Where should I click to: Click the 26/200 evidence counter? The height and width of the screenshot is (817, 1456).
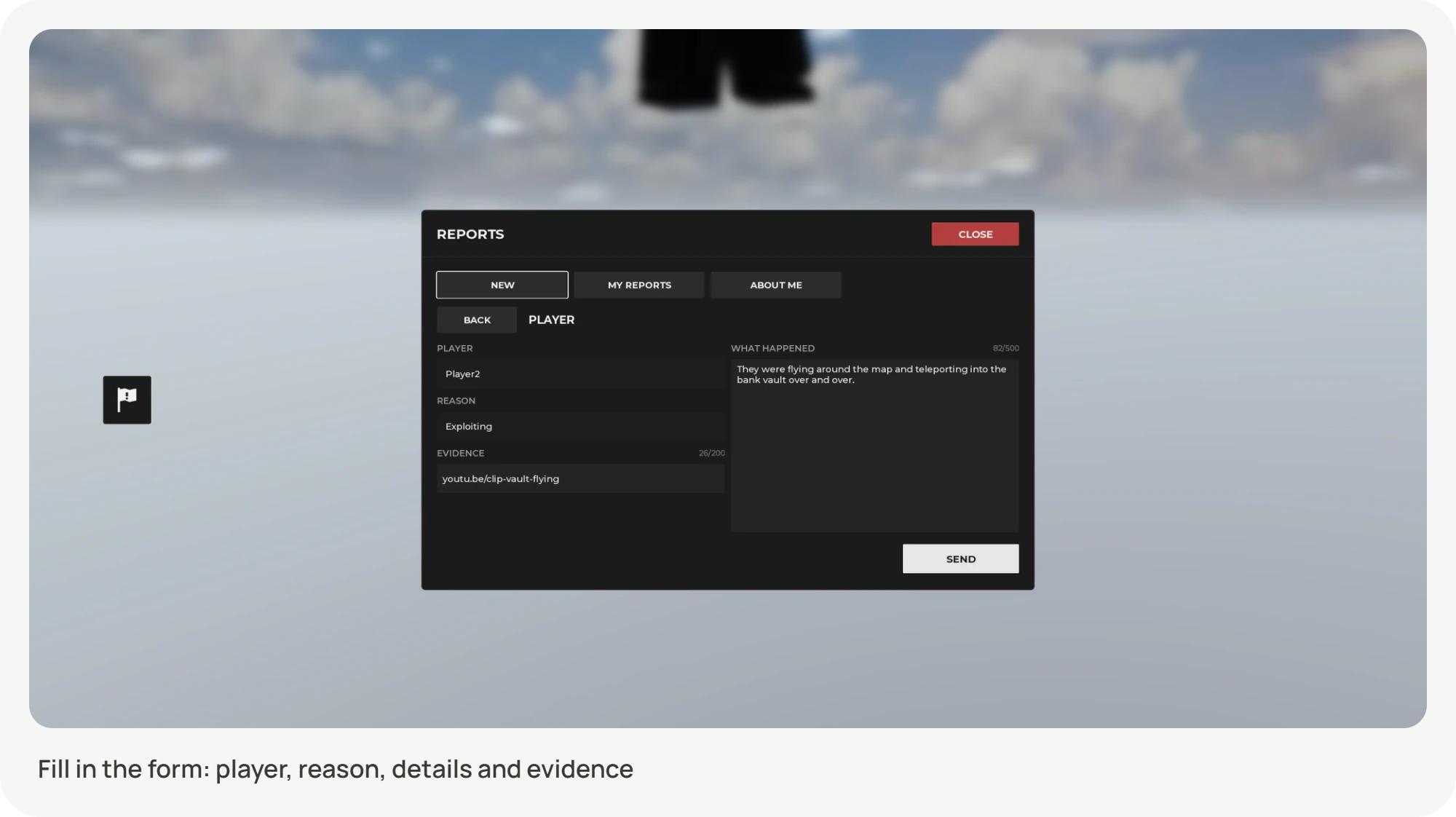click(711, 453)
